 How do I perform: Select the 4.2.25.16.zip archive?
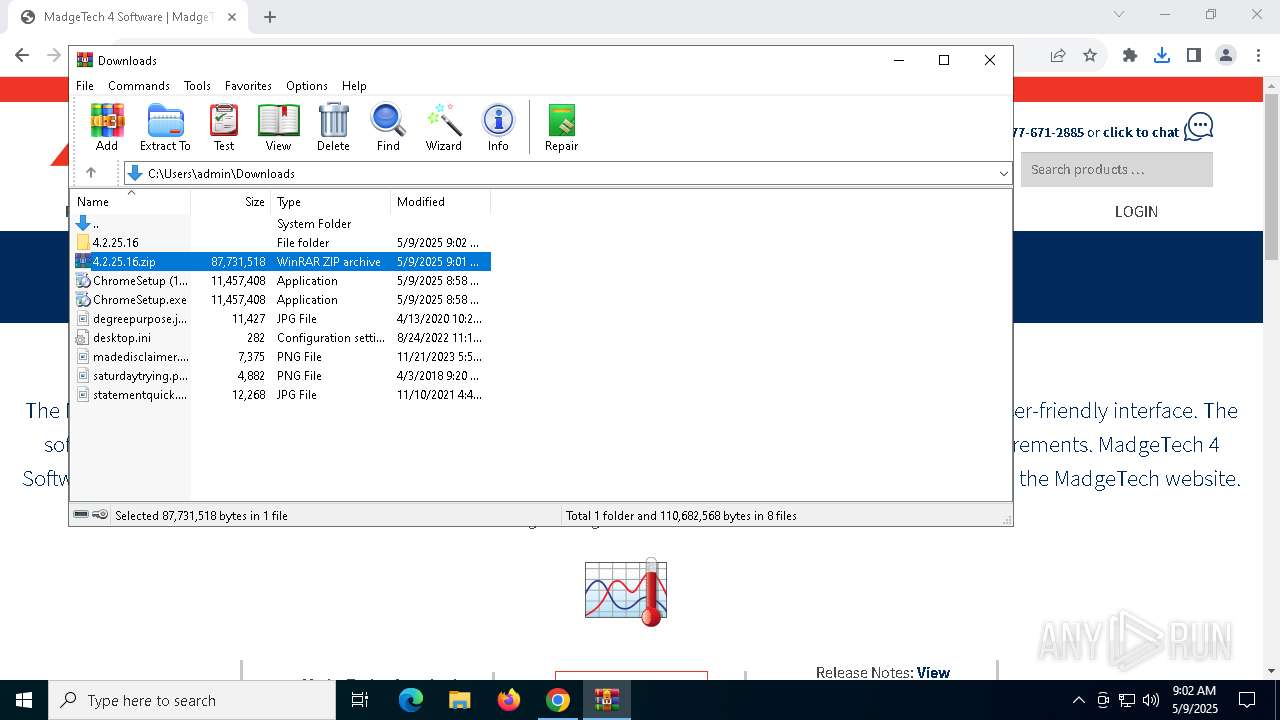[280, 262]
